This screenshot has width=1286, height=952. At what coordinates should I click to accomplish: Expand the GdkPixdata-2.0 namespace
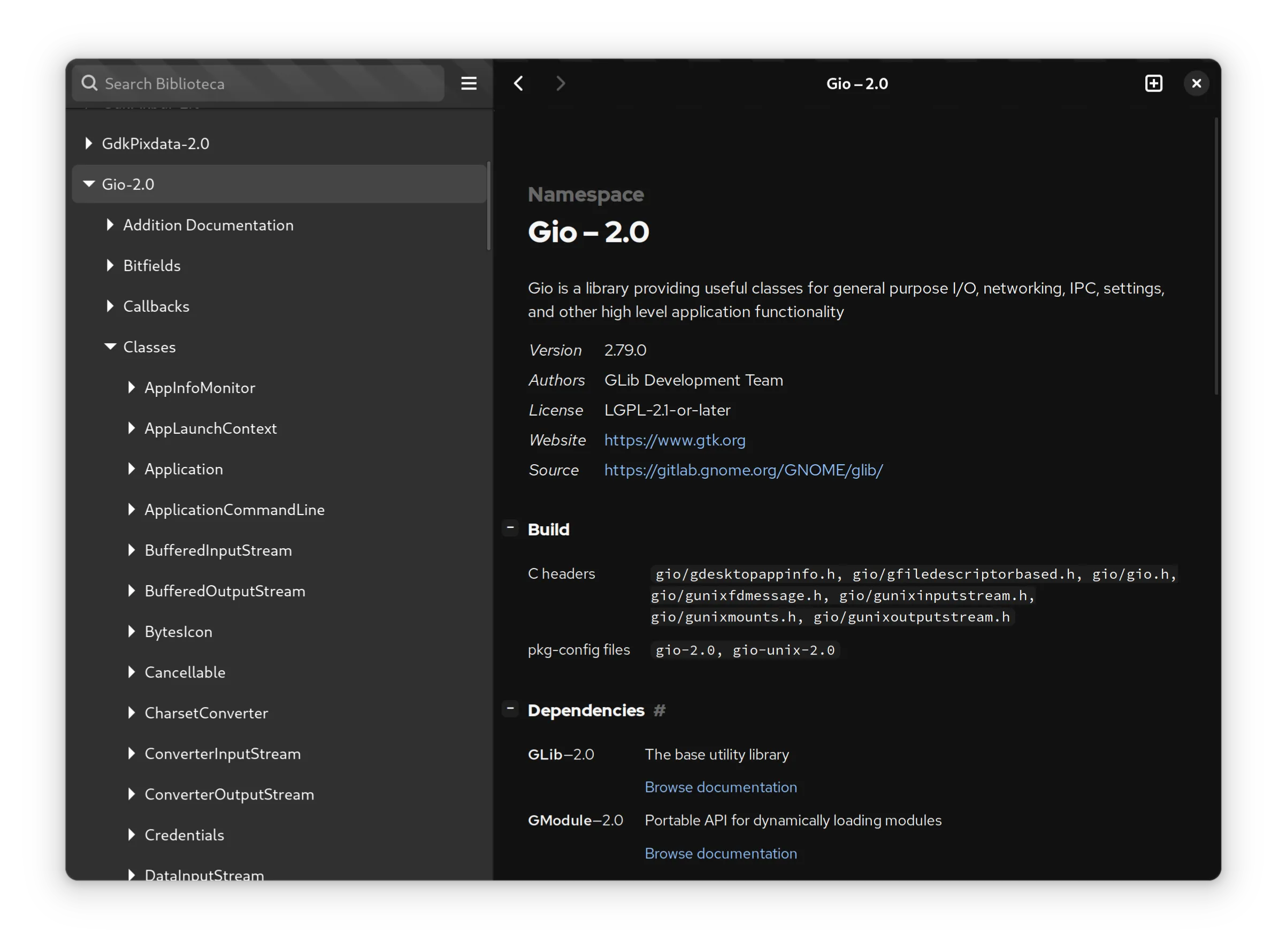click(x=89, y=143)
